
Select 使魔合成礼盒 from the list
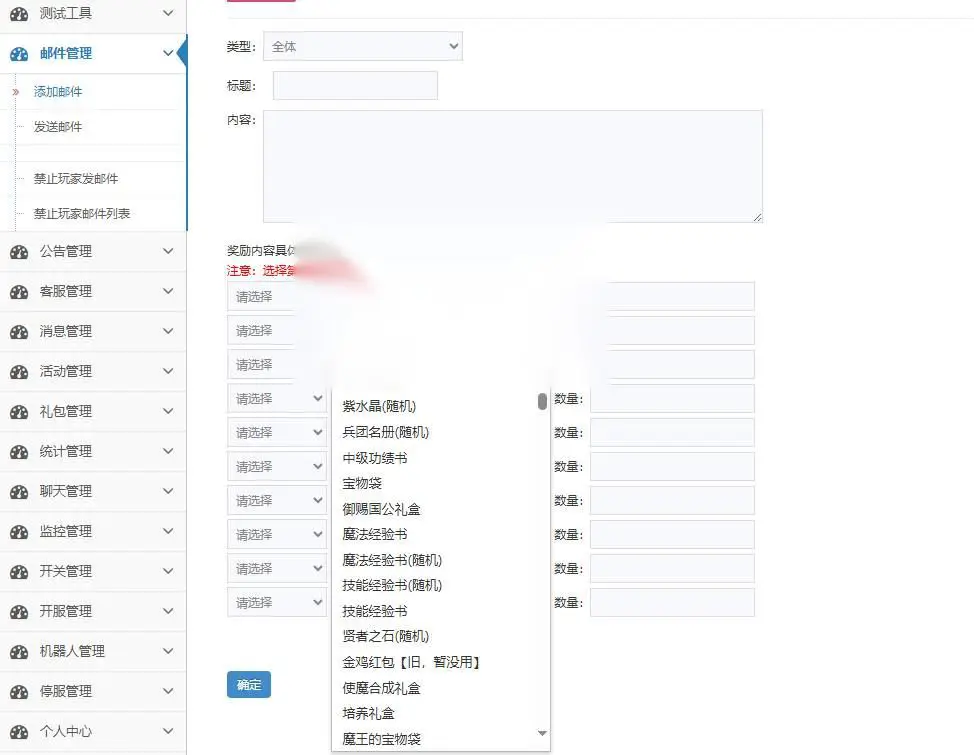click(381, 688)
